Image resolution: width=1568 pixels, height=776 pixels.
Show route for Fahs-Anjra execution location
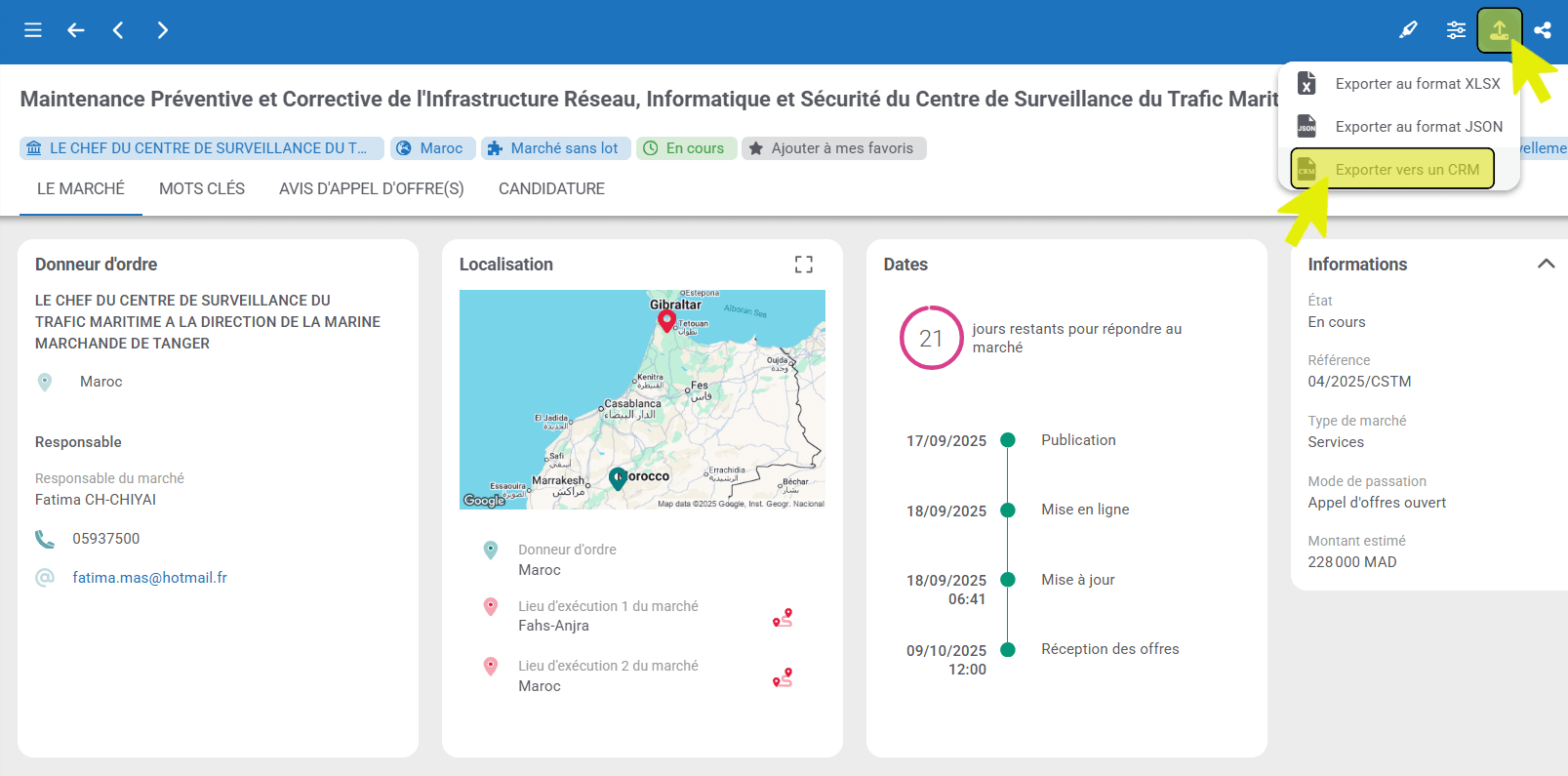783,617
